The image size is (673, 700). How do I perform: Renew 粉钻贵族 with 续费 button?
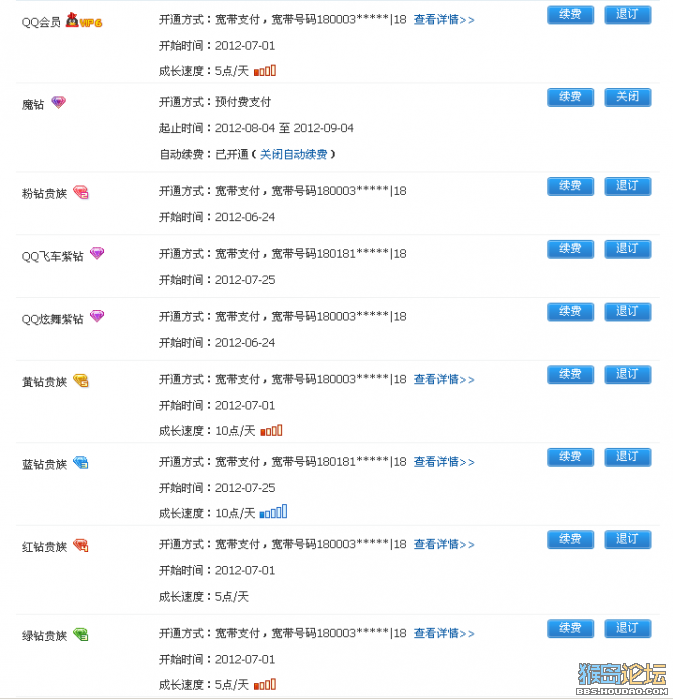pos(570,186)
